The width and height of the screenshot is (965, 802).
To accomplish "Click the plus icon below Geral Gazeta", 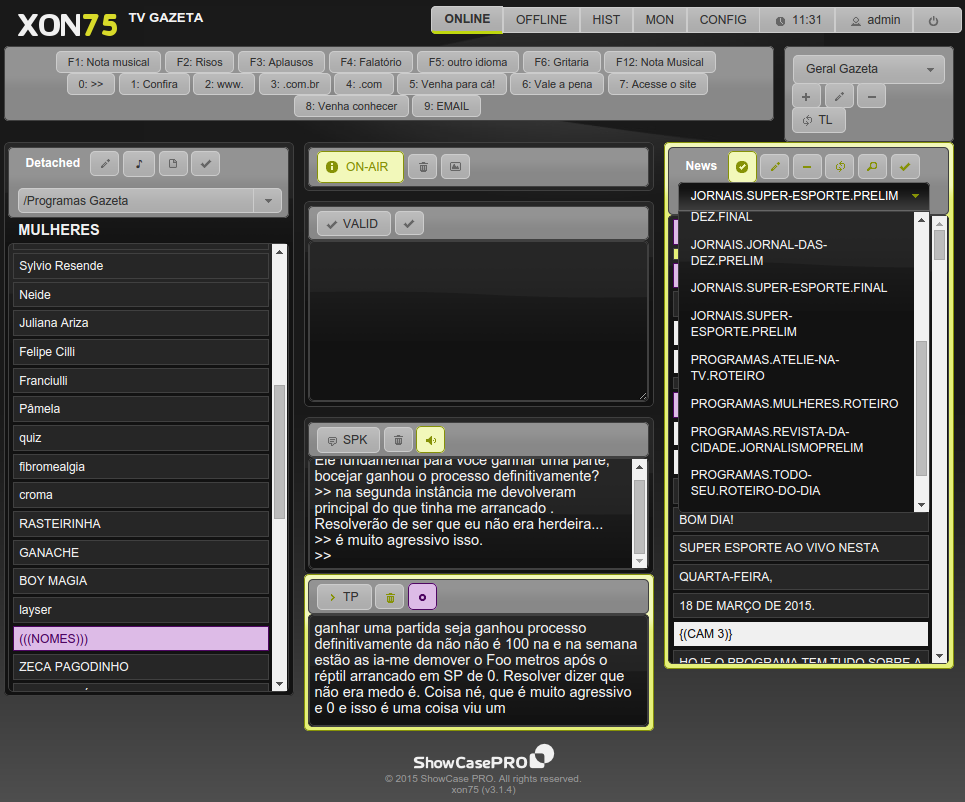I will [806, 97].
